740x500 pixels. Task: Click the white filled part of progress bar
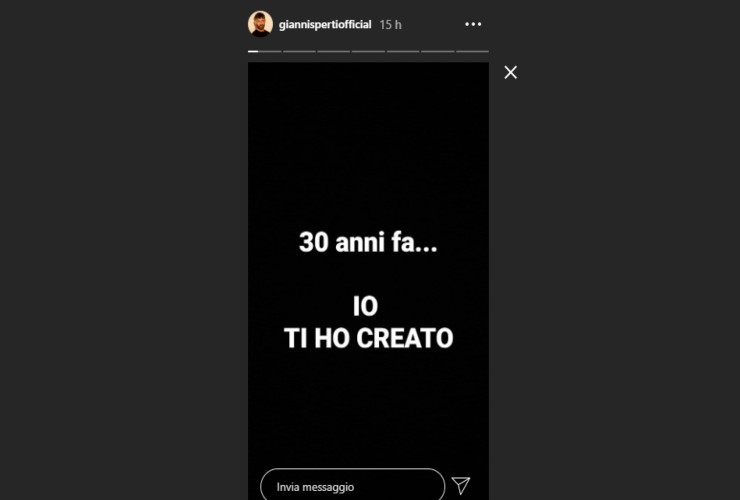[253, 51]
